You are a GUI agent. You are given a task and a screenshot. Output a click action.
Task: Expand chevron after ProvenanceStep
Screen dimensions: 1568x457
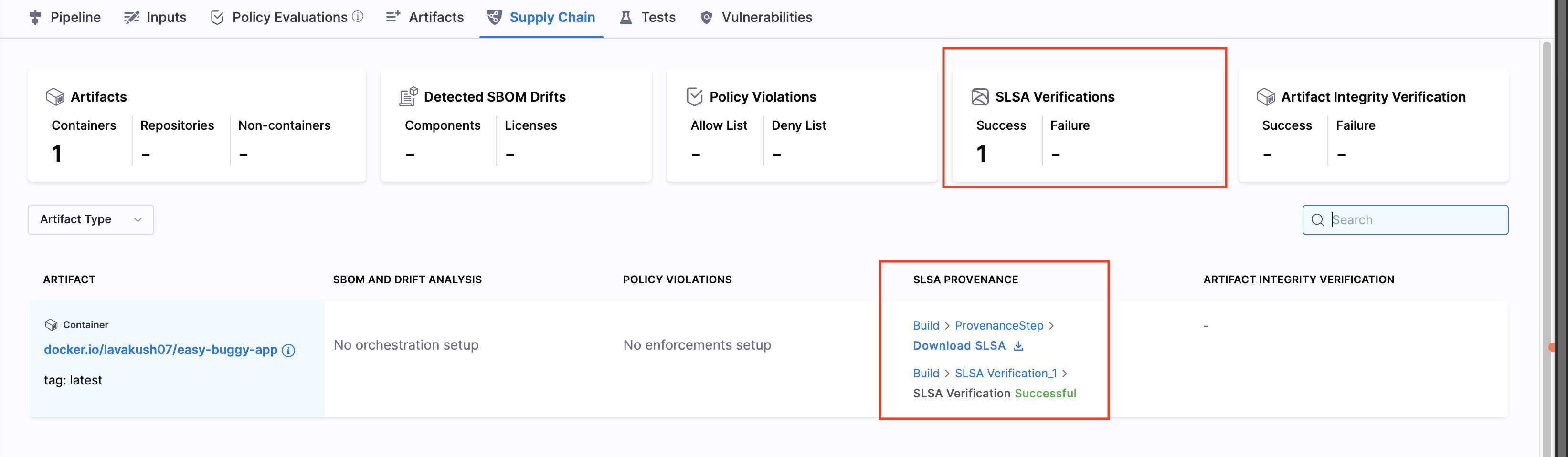[1051, 325]
